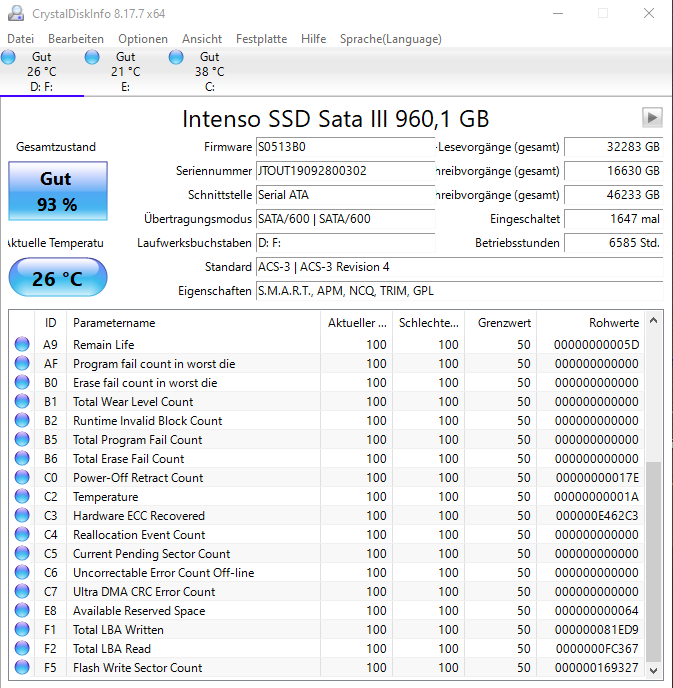Viewport: 673px width, 688px height.
Task: Open the Hilfe menu
Action: click(313, 39)
